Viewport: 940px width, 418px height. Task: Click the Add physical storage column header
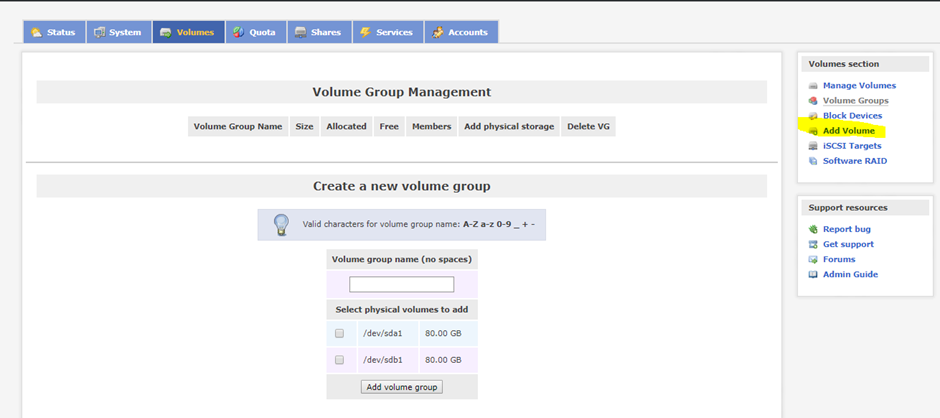click(509, 127)
